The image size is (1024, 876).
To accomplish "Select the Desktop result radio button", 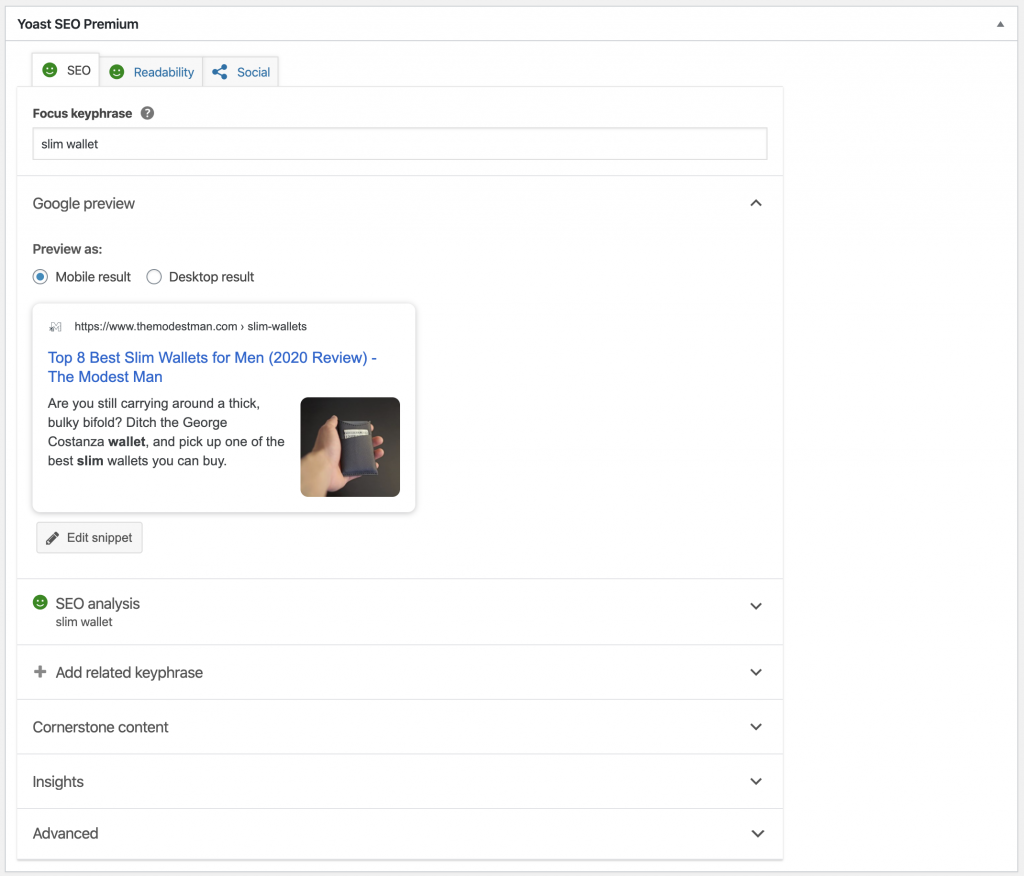I will point(154,277).
